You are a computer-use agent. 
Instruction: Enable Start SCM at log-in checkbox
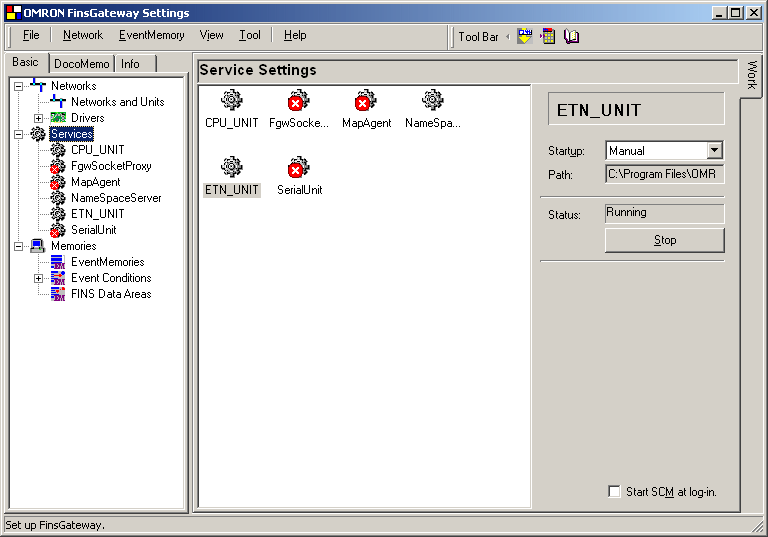click(x=614, y=491)
